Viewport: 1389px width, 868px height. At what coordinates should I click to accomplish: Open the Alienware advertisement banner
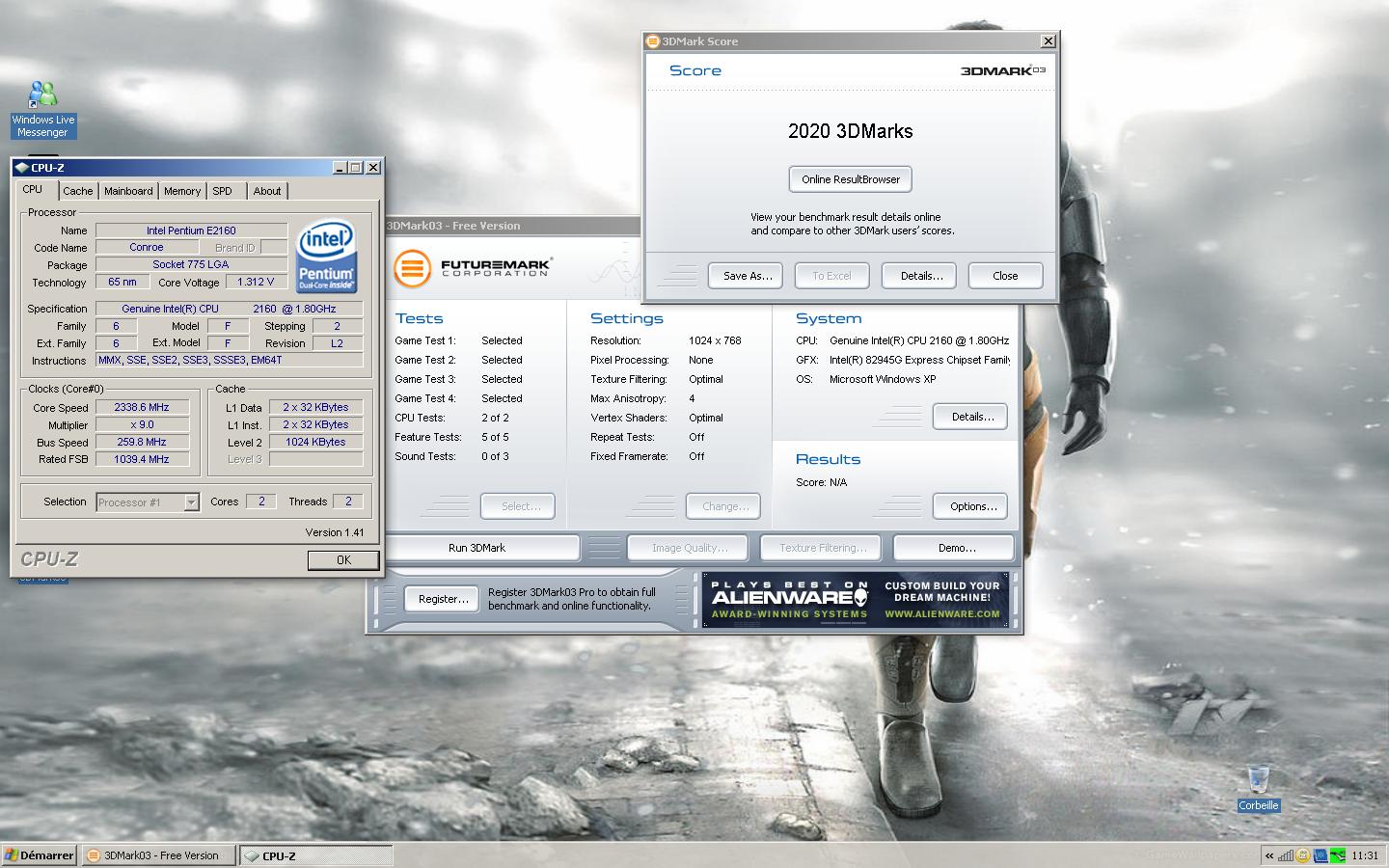tap(856, 600)
